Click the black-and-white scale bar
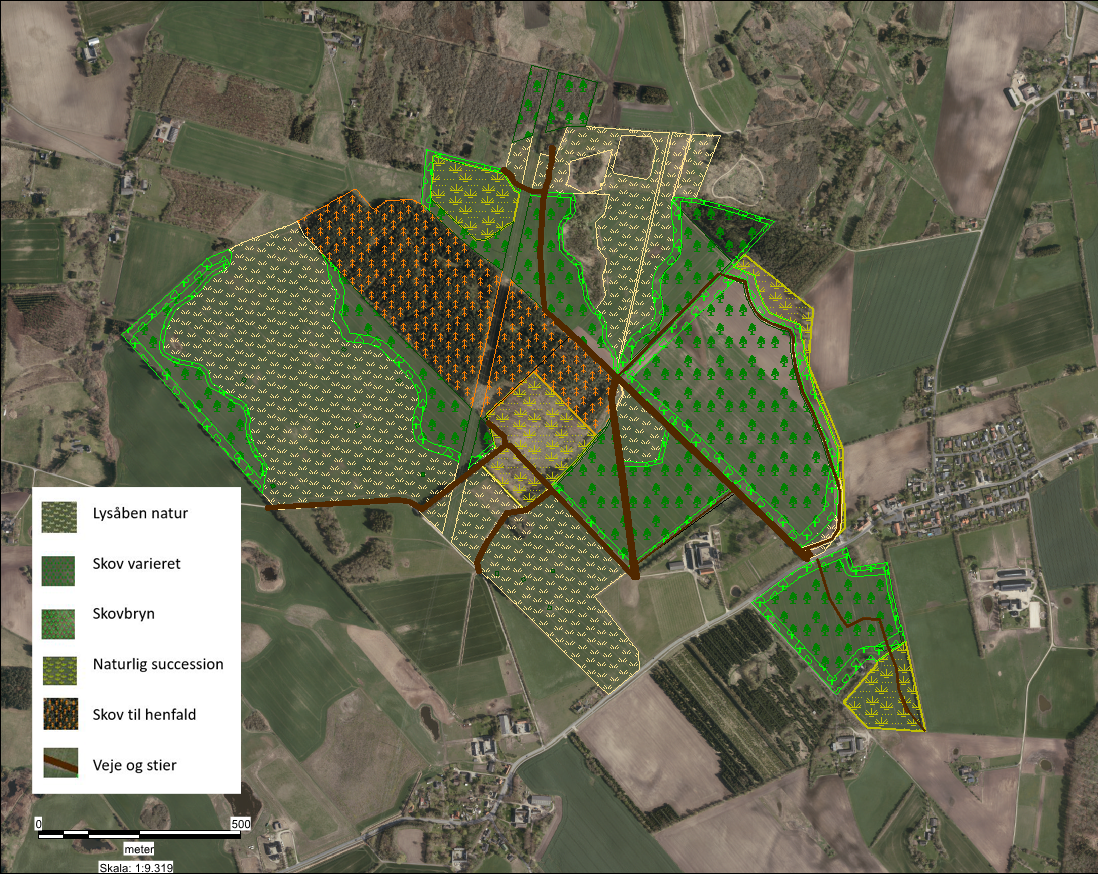1098x874 pixels. point(139,835)
